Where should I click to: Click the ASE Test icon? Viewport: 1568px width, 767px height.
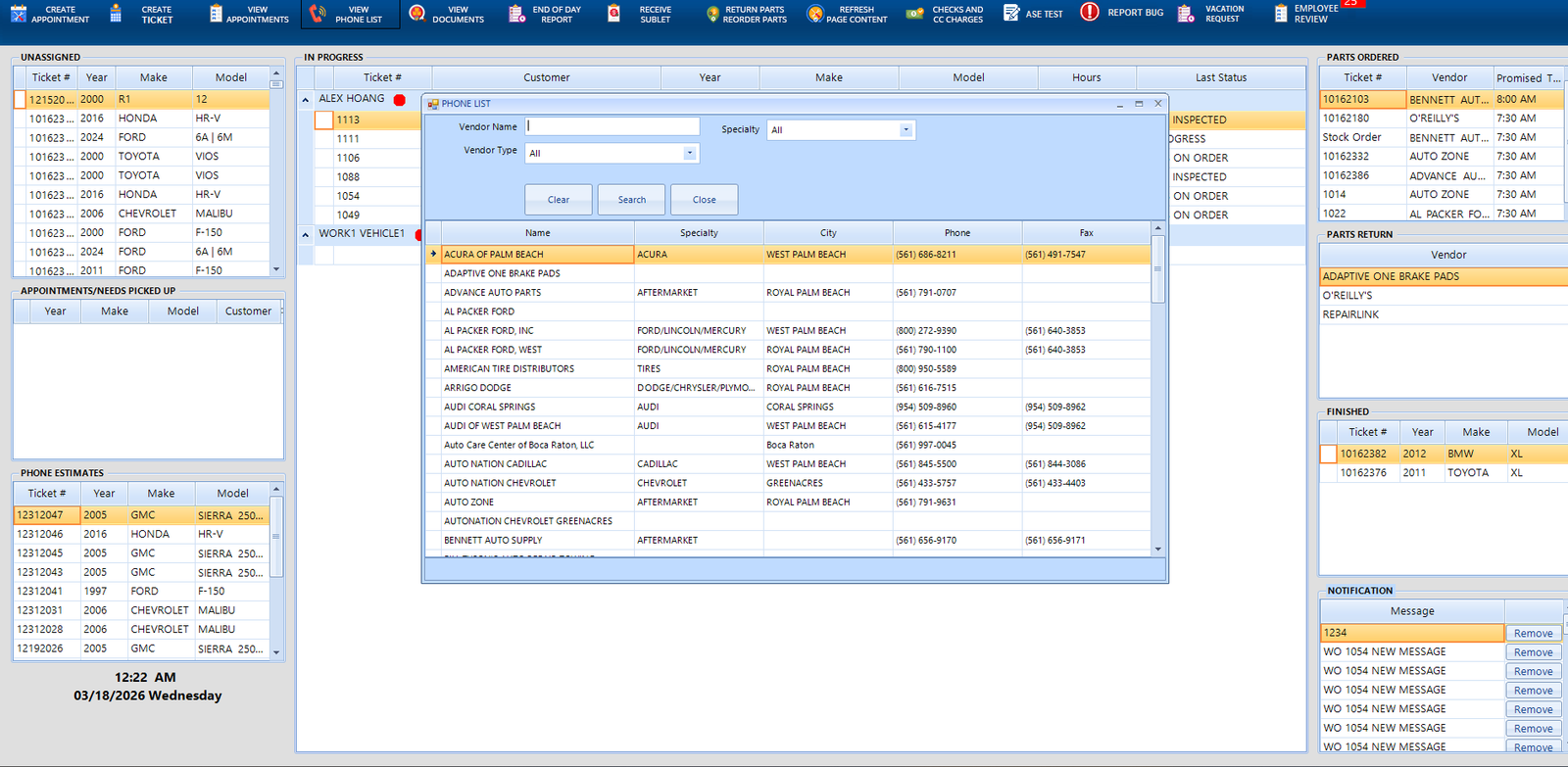pos(1011,13)
